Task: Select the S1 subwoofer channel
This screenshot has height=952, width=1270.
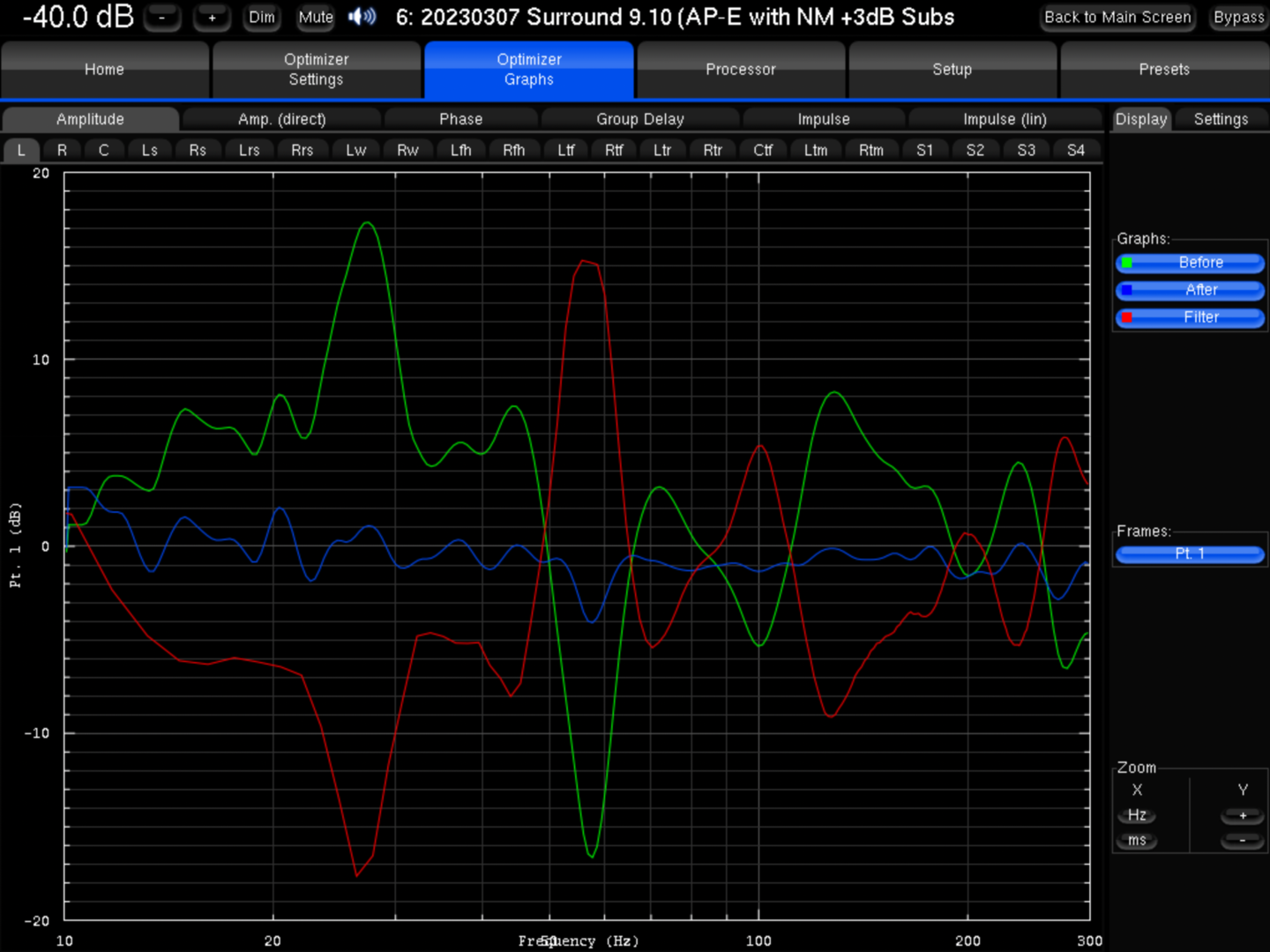Action: click(924, 150)
